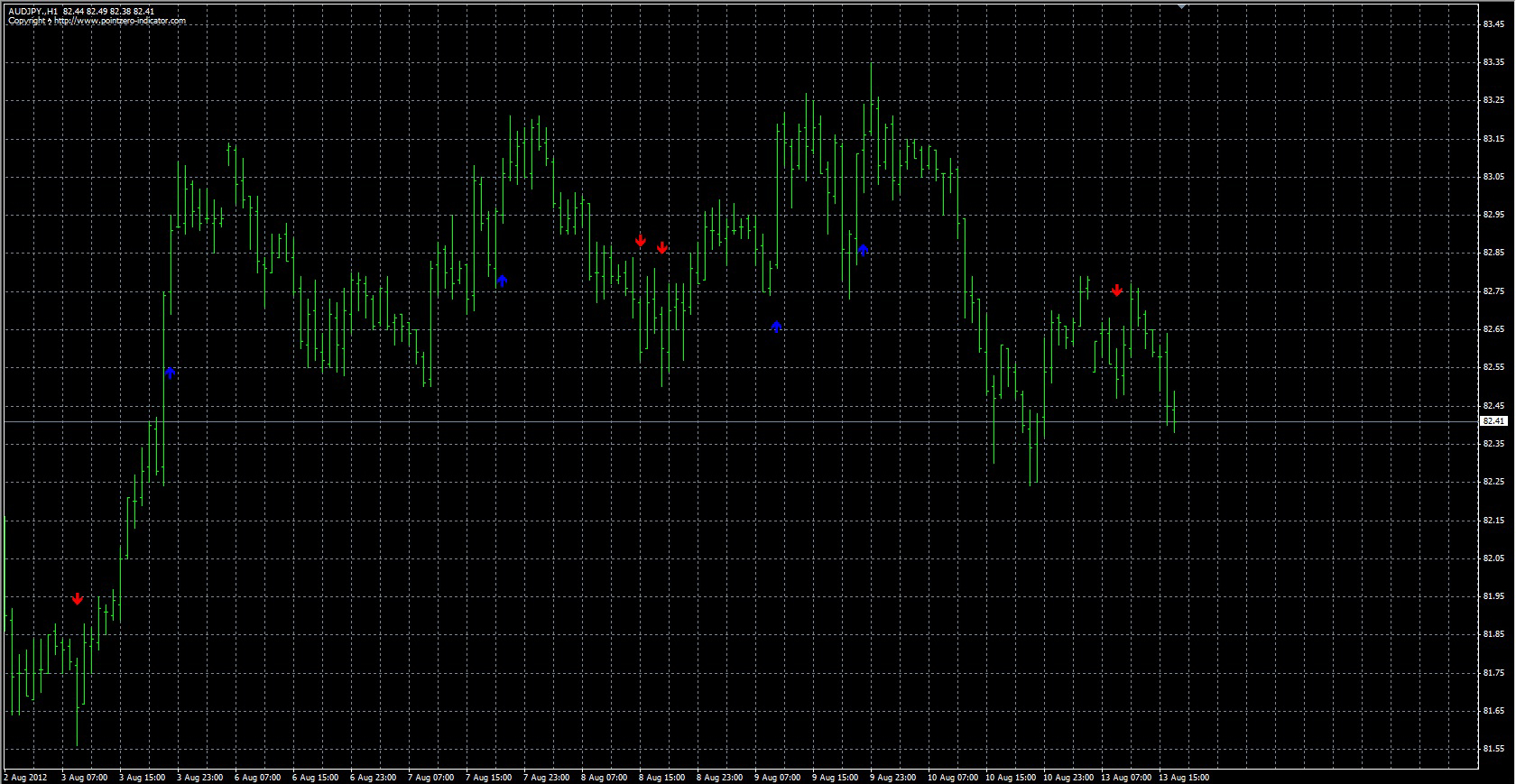The width and height of the screenshot is (1516, 784).
Task: Click the 83.05 price scale label
Action: pos(1493,177)
